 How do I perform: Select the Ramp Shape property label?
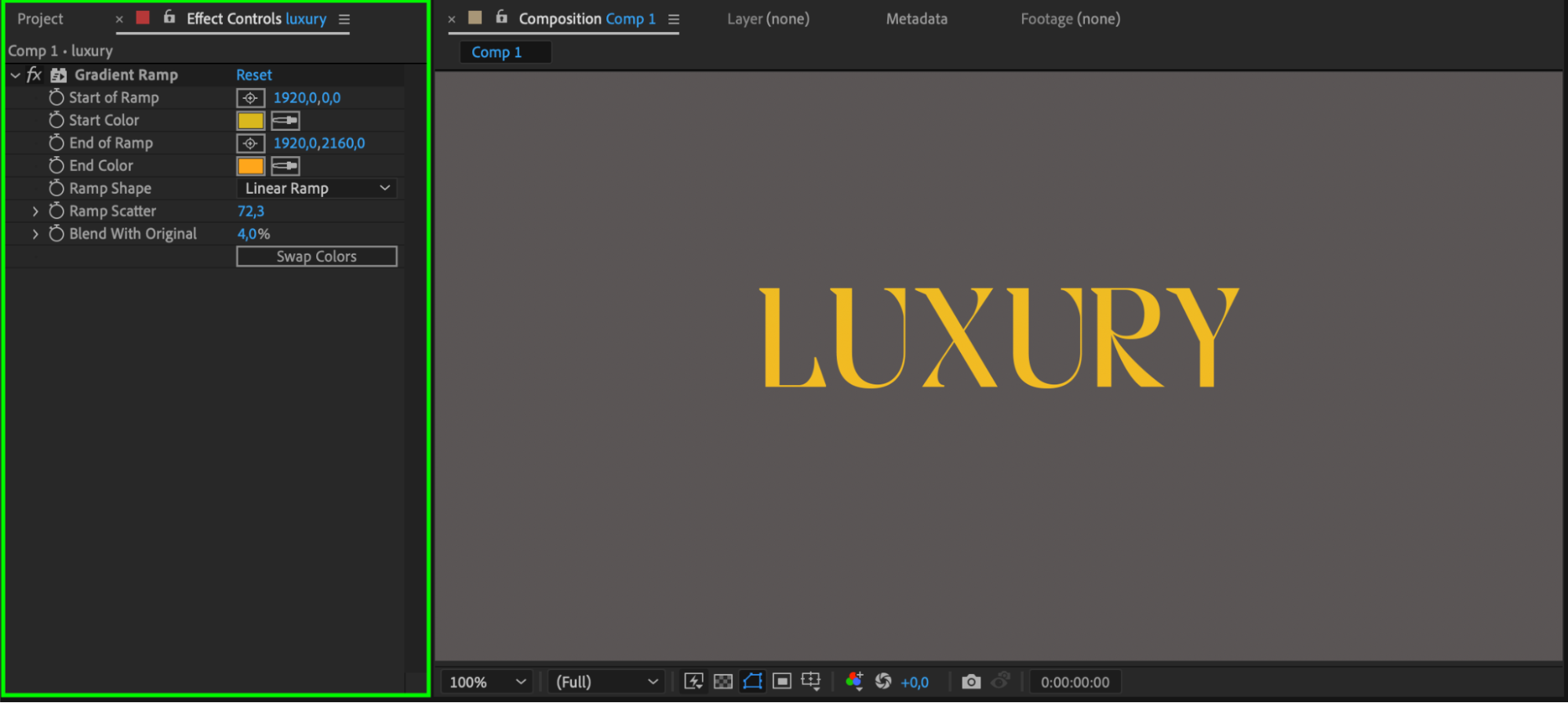pos(111,188)
